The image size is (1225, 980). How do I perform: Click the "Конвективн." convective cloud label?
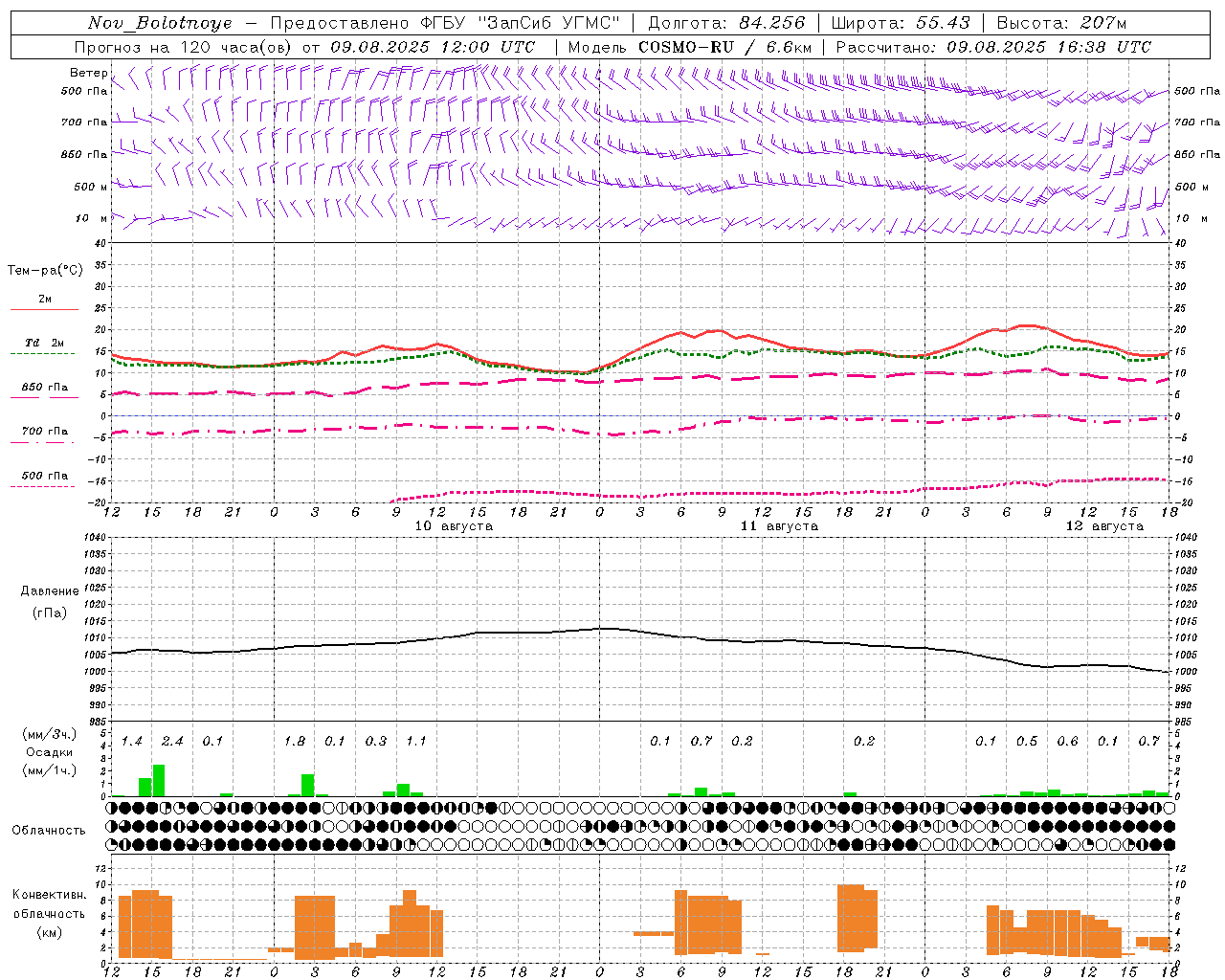(x=49, y=895)
